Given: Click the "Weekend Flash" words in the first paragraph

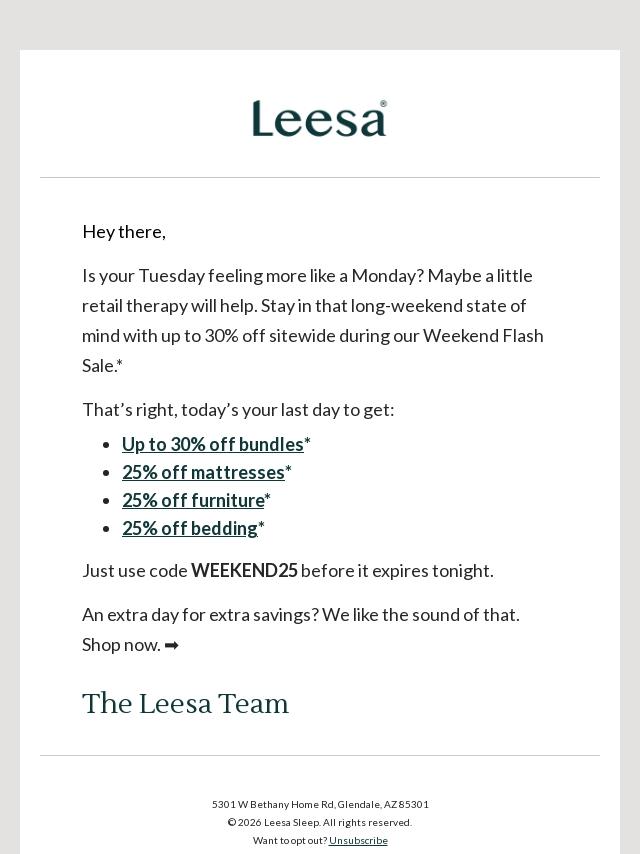Looking at the screenshot, I should (x=483, y=336).
